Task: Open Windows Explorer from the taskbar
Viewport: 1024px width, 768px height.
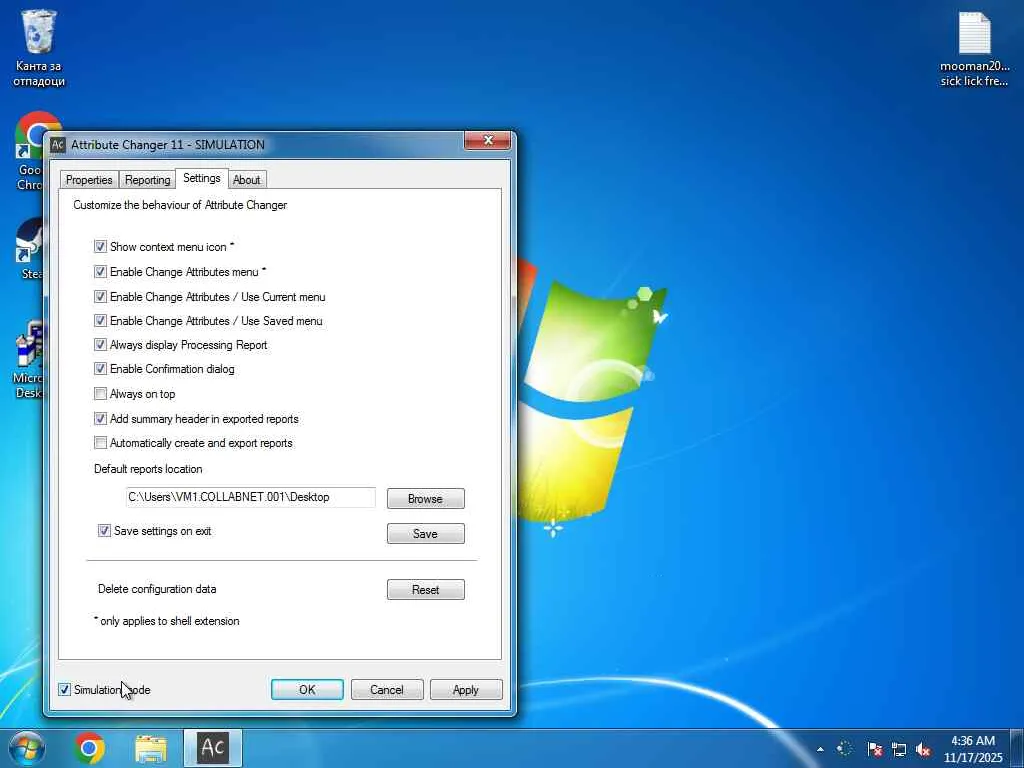Action: click(151, 748)
